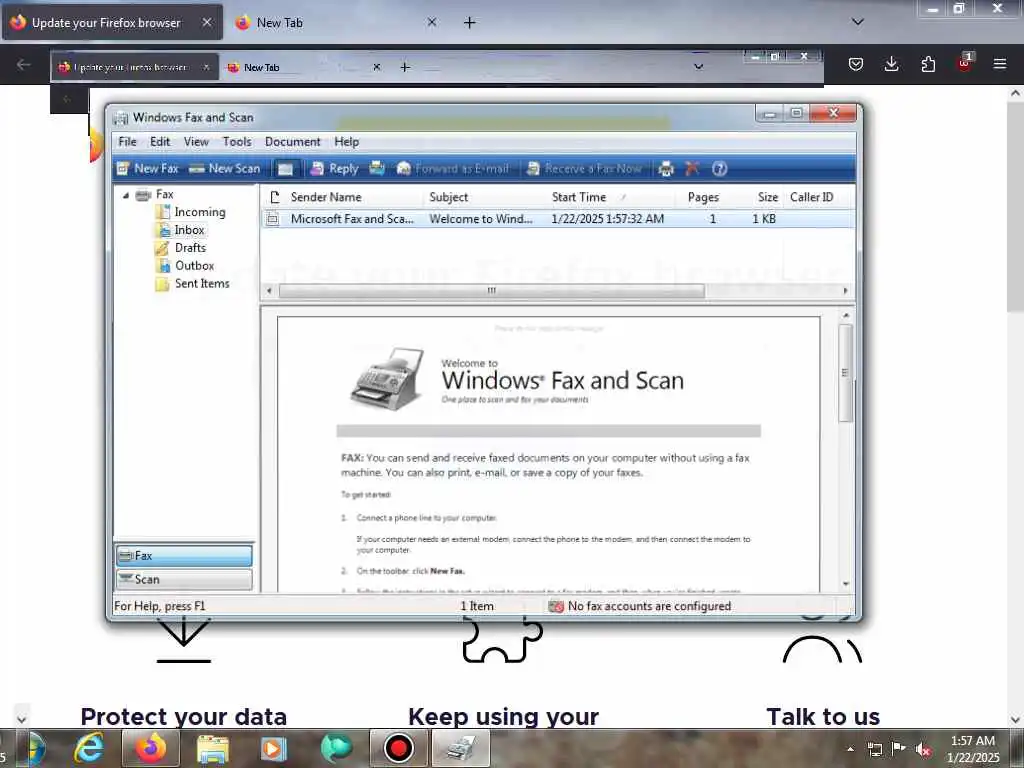The image size is (1024, 768).
Task: Click the muted volume tray icon
Action: 923,750
